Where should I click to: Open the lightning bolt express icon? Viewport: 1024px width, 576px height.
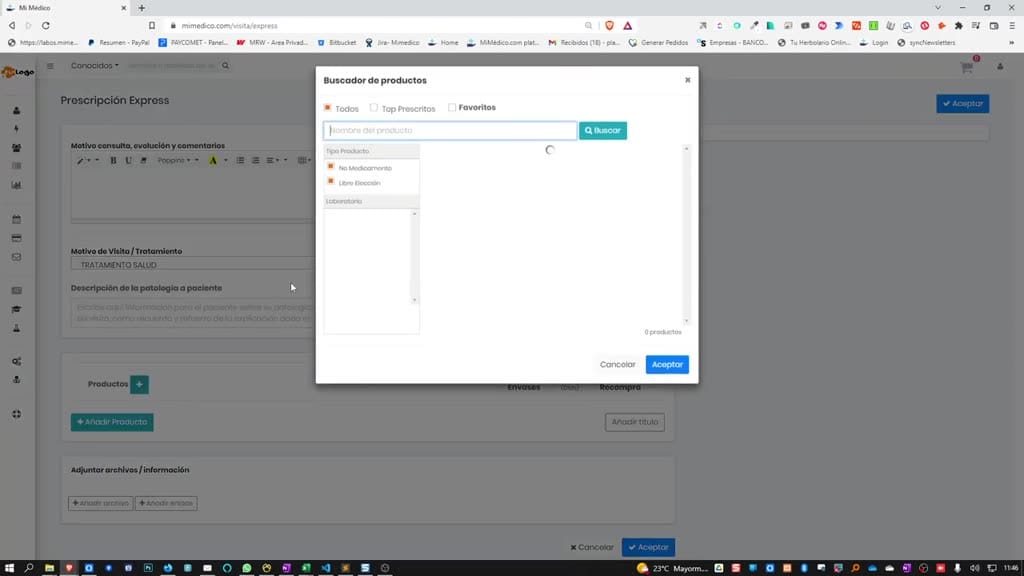pyautogui.click(x=16, y=129)
